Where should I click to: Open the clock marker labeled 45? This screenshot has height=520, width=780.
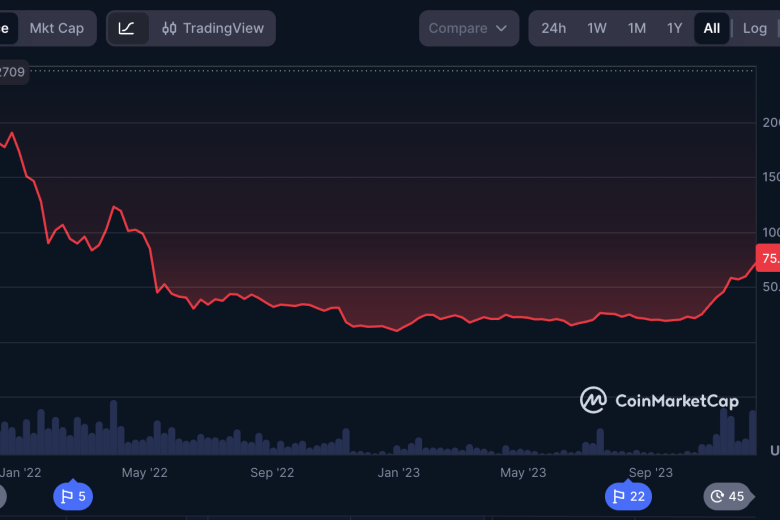727,496
